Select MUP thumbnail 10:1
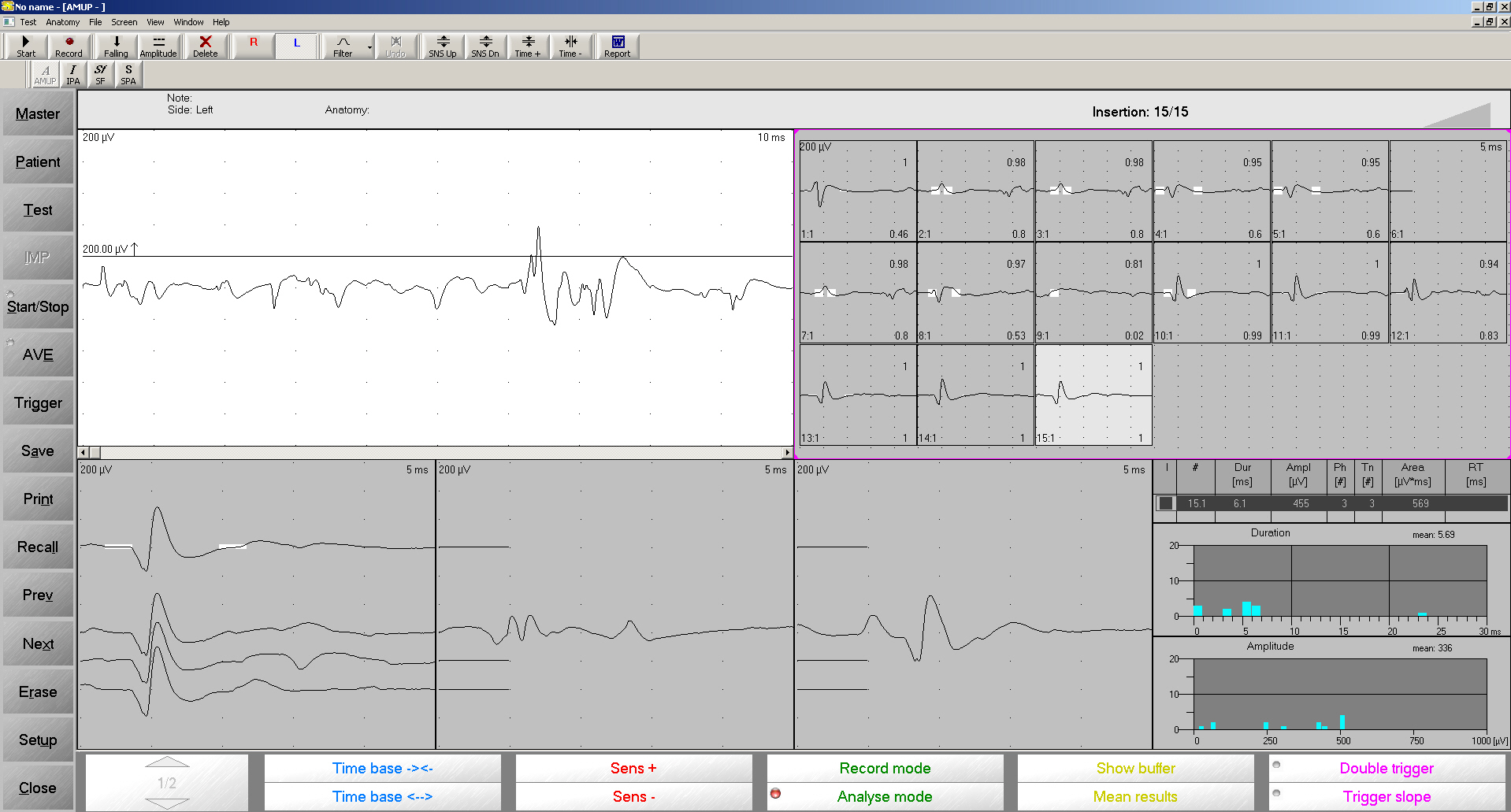This screenshot has height=812, width=1511. point(1212,292)
